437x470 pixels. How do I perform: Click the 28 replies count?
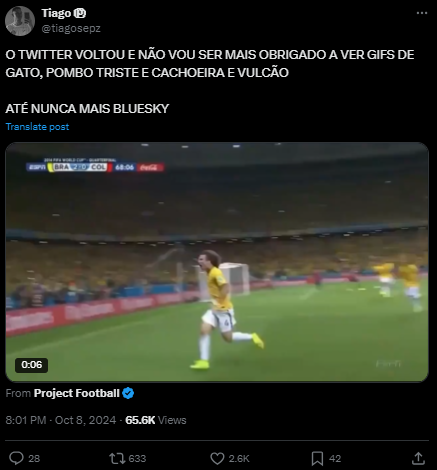coord(34,459)
